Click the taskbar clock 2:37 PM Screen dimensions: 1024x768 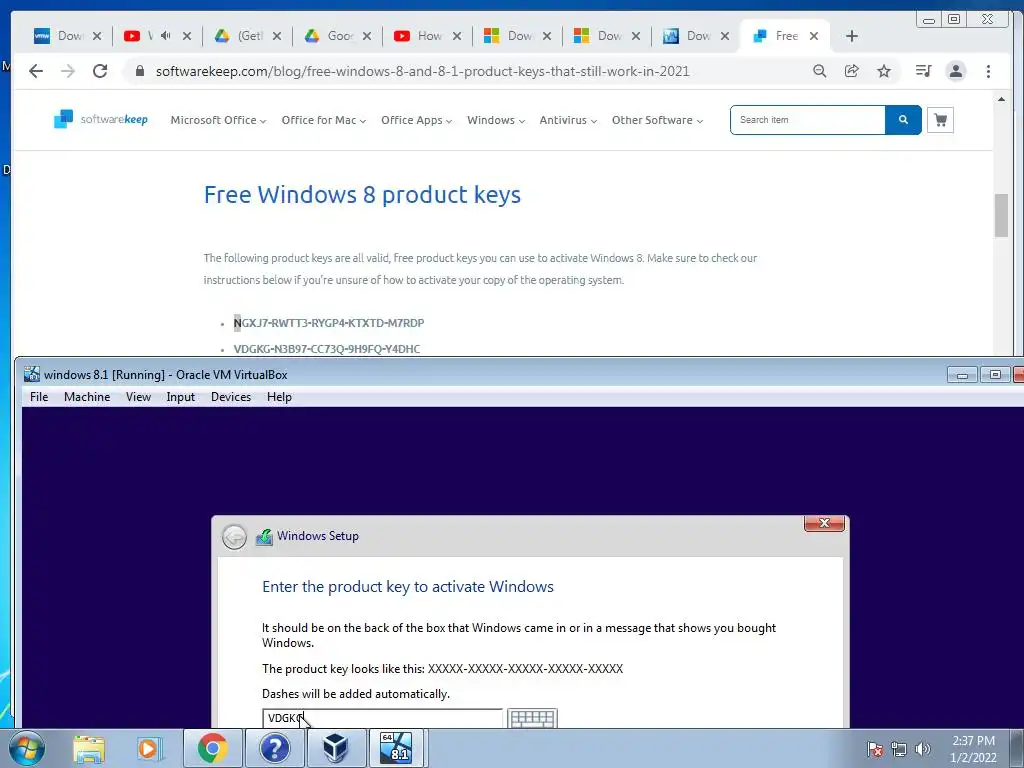[x=973, y=749]
